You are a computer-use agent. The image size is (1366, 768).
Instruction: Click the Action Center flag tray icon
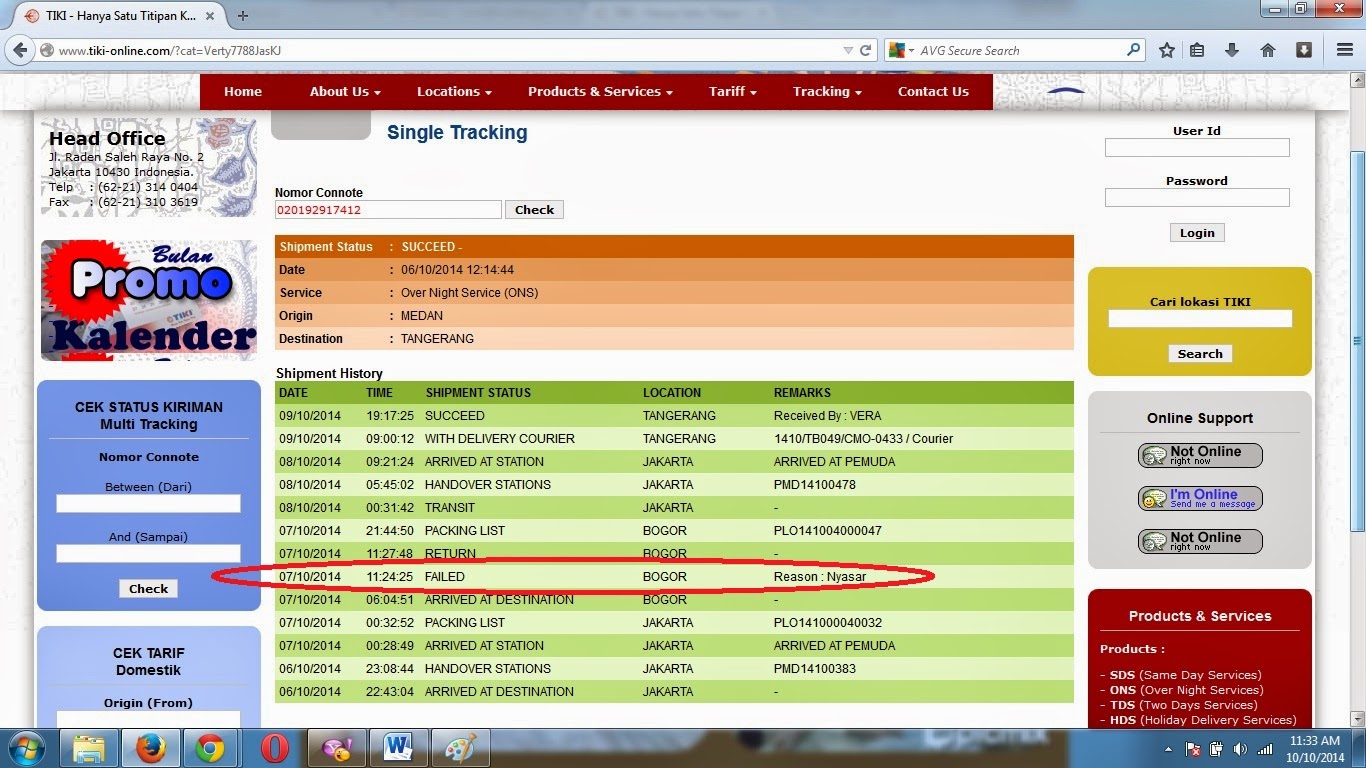pos(1192,749)
